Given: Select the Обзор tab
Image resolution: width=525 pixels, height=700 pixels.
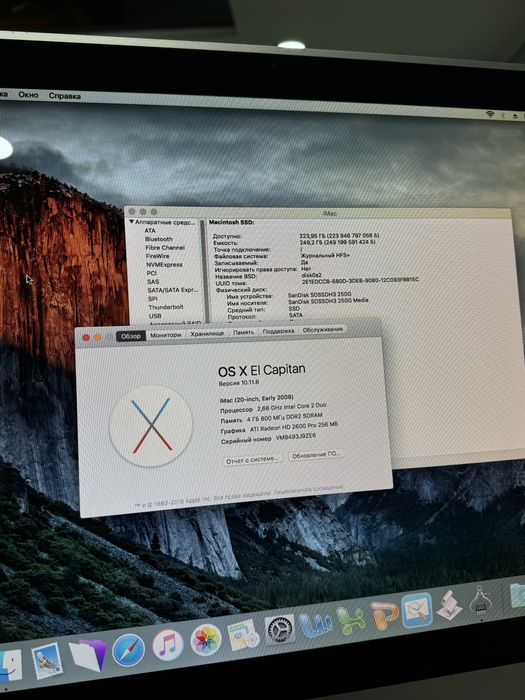Looking at the screenshot, I should click(x=131, y=336).
